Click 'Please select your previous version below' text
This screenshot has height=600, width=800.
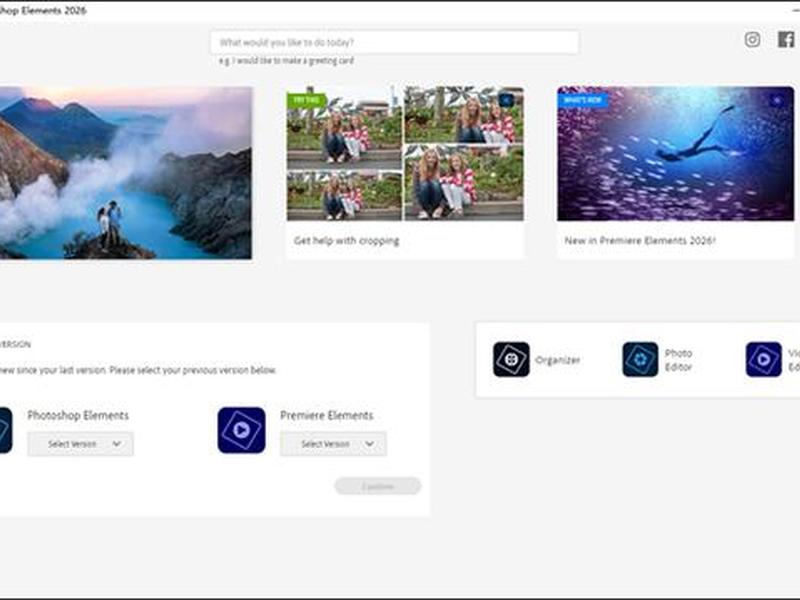pyautogui.click(x=193, y=370)
